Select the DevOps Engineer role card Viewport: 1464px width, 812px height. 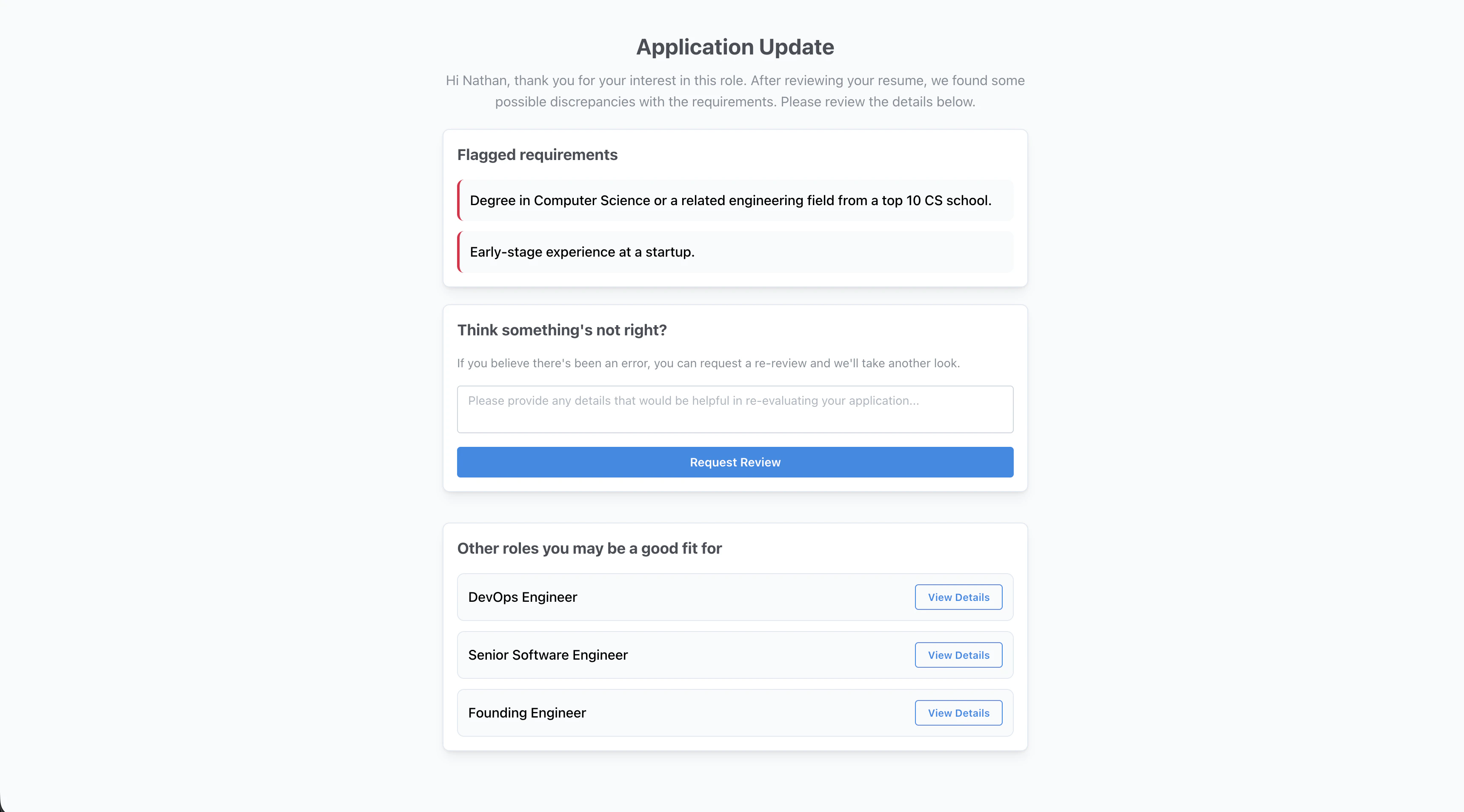pyautogui.click(x=734, y=597)
